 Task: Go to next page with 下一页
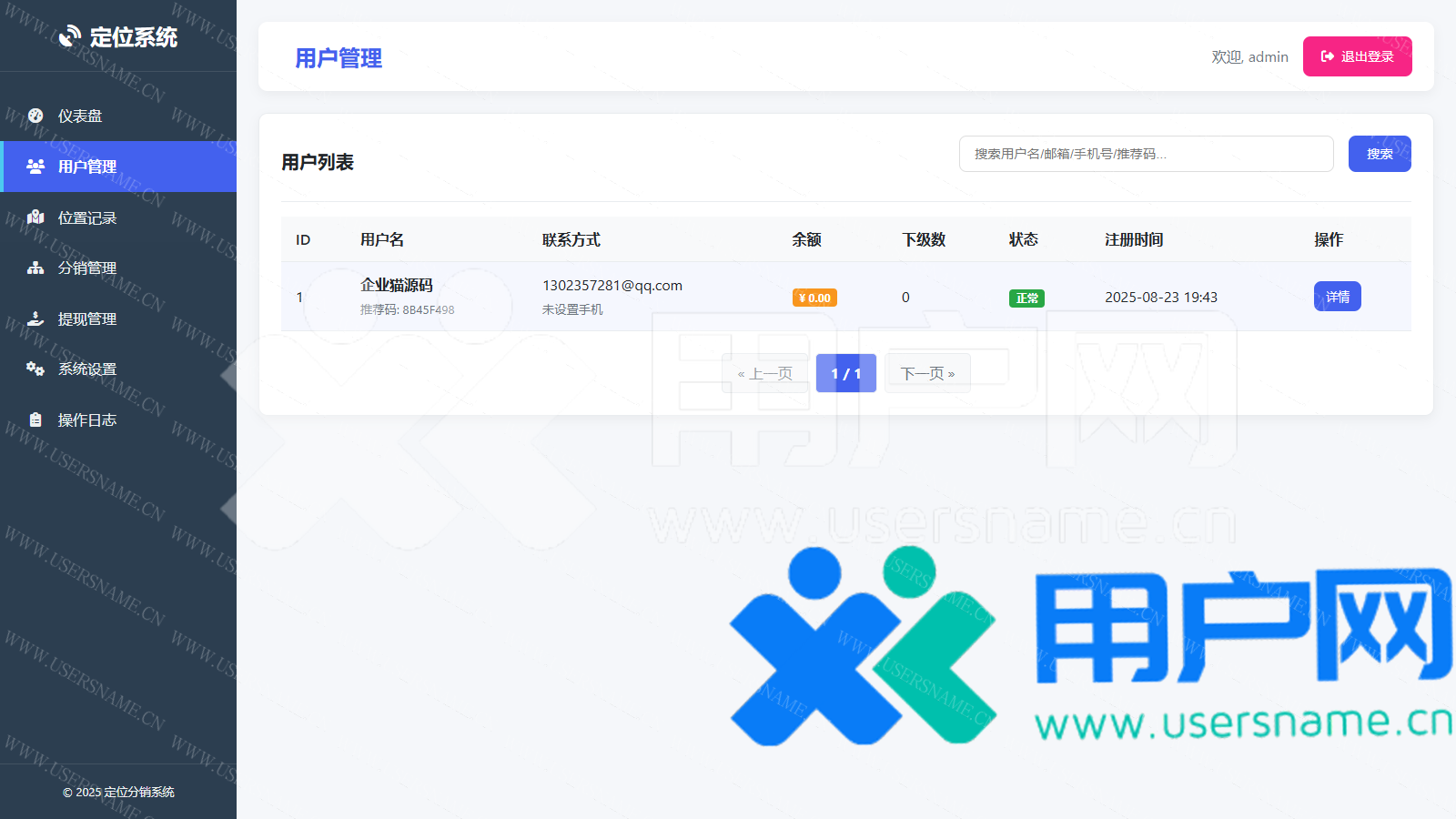pyautogui.click(x=927, y=373)
